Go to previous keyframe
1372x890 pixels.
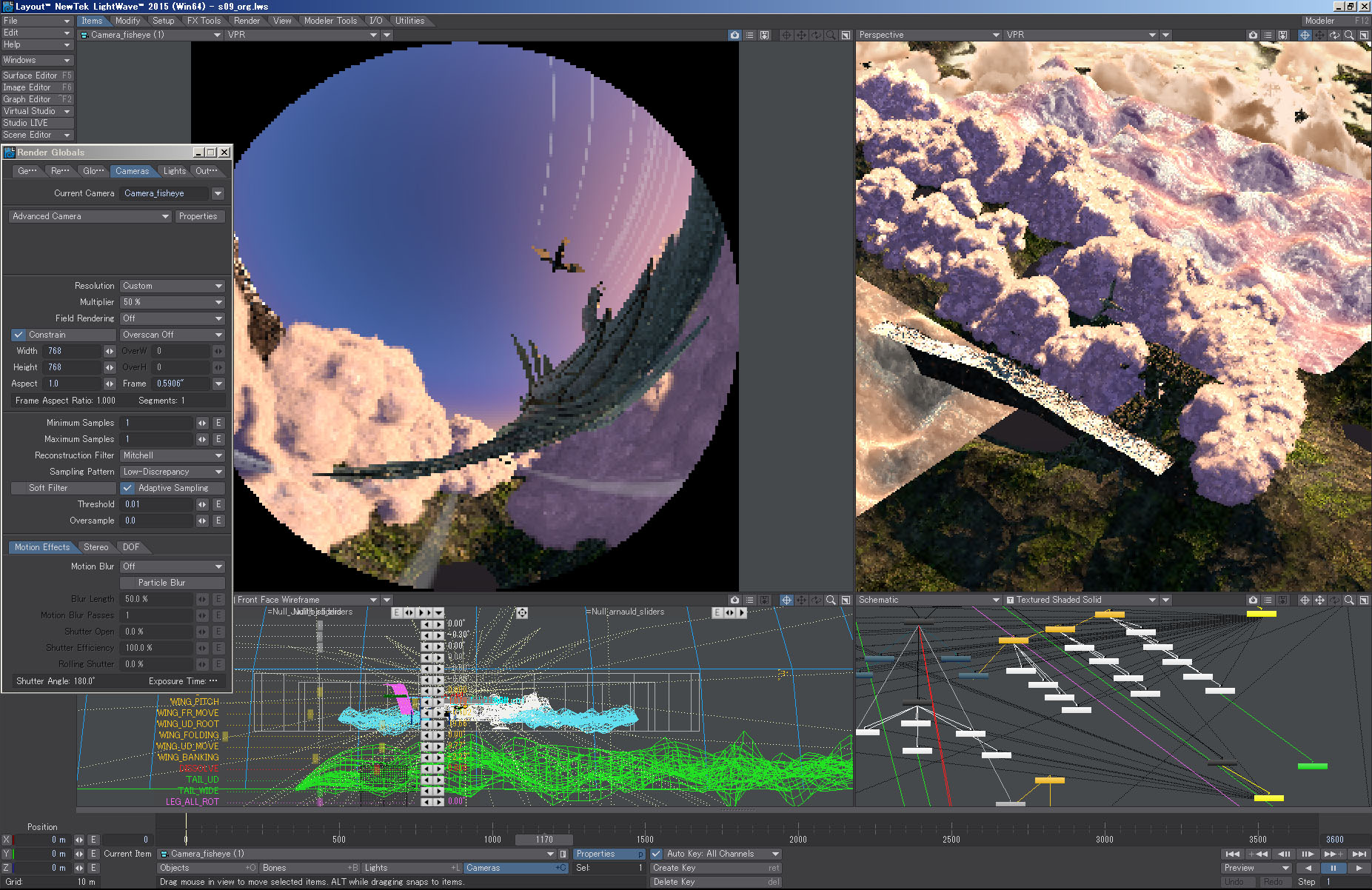(1258, 854)
